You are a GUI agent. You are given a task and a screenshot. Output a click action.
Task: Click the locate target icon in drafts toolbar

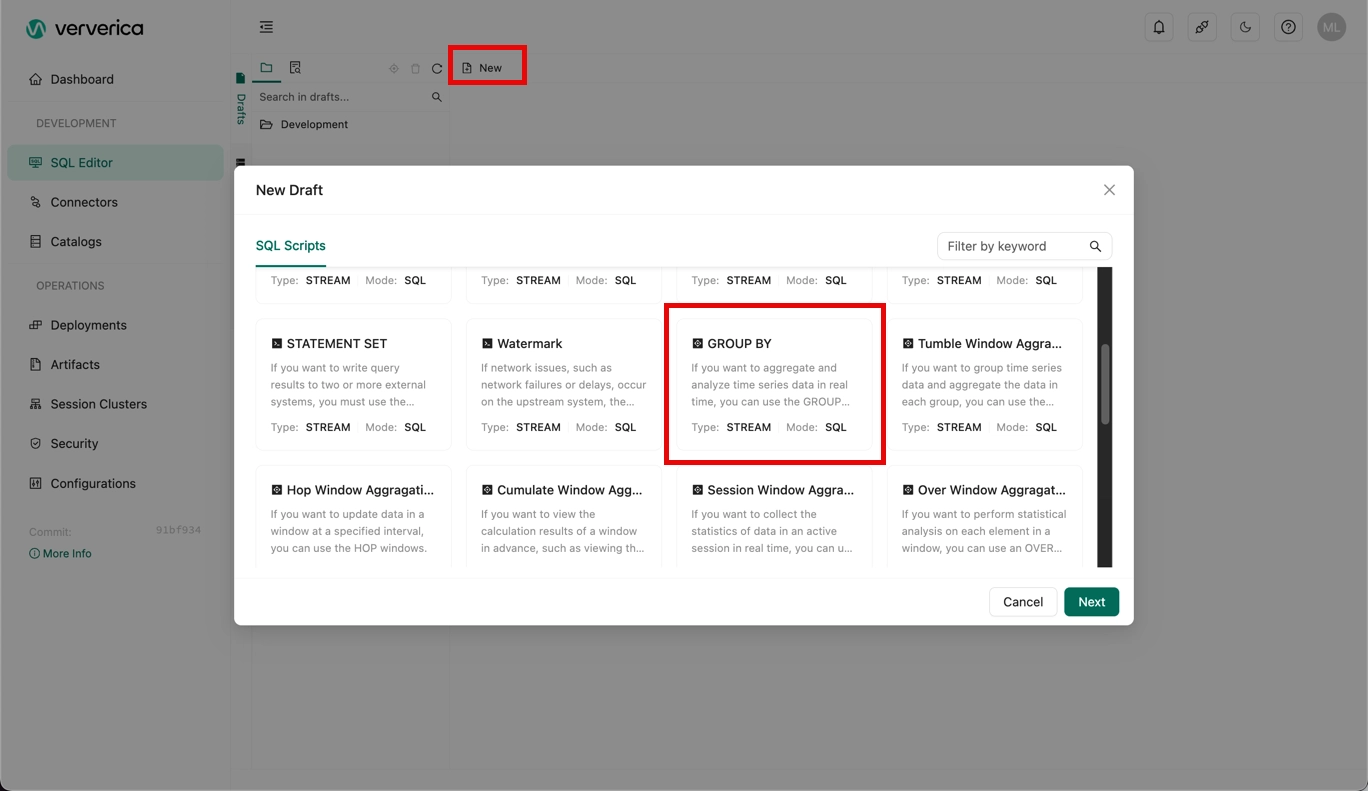pyautogui.click(x=394, y=69)
